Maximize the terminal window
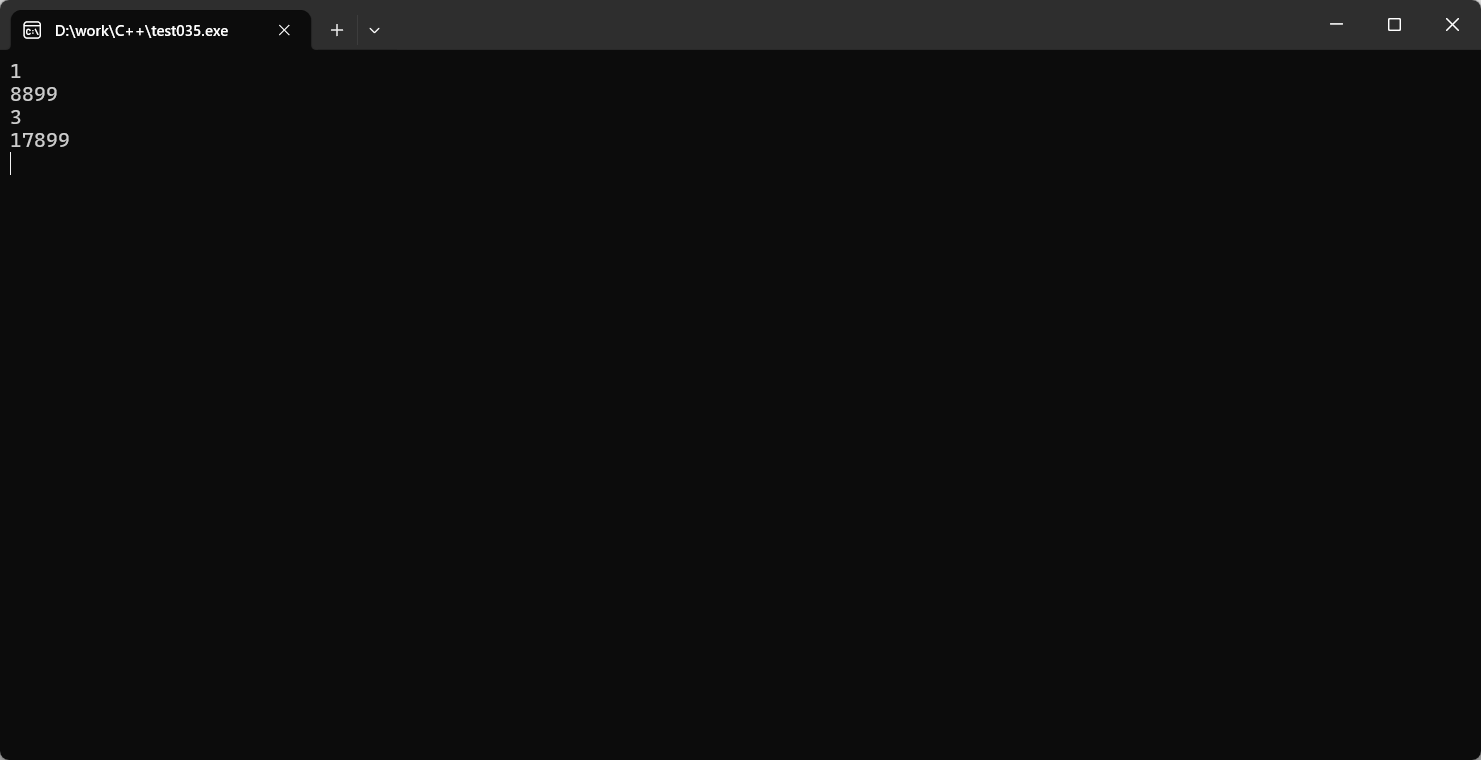1481x760 pixels. coord(1394,24)
